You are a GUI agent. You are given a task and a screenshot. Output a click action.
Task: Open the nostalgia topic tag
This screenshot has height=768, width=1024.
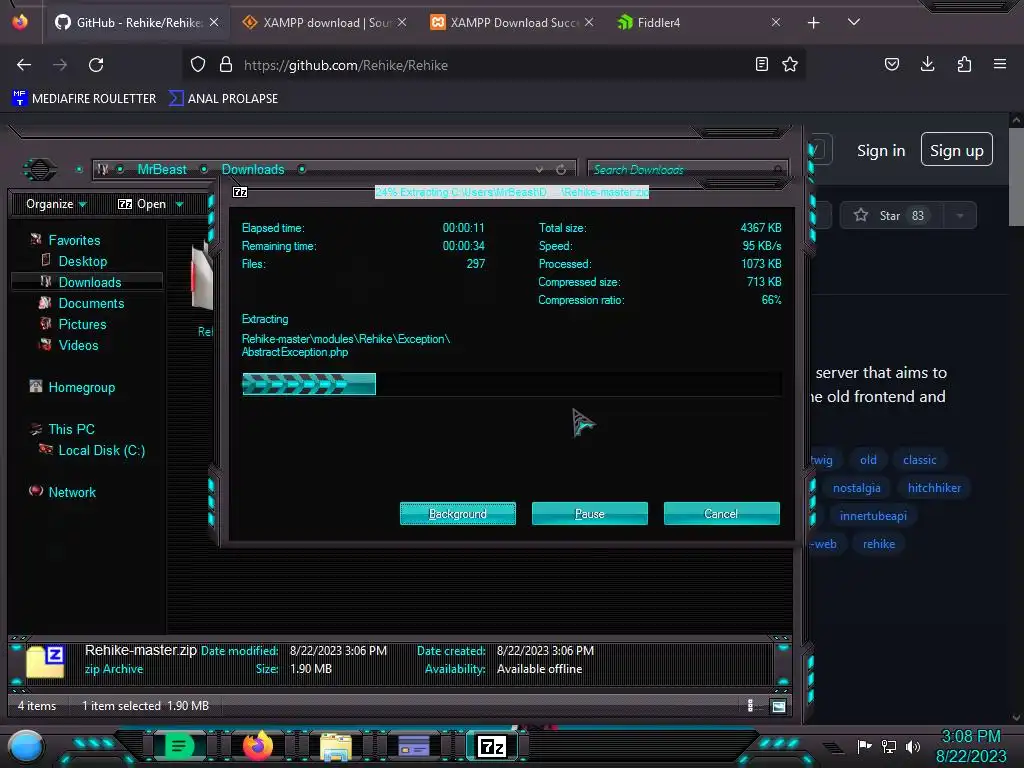(856, 488)
